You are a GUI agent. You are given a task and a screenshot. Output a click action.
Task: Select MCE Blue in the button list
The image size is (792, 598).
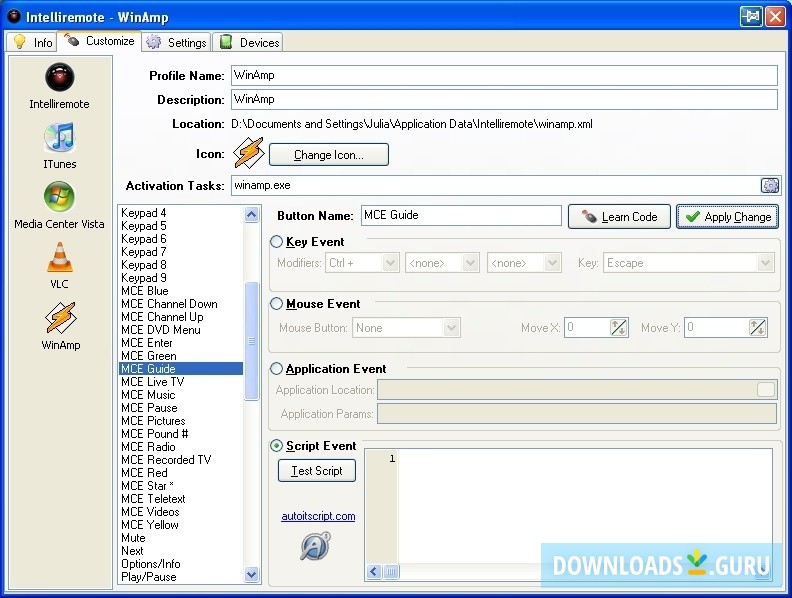coord(181,291)
